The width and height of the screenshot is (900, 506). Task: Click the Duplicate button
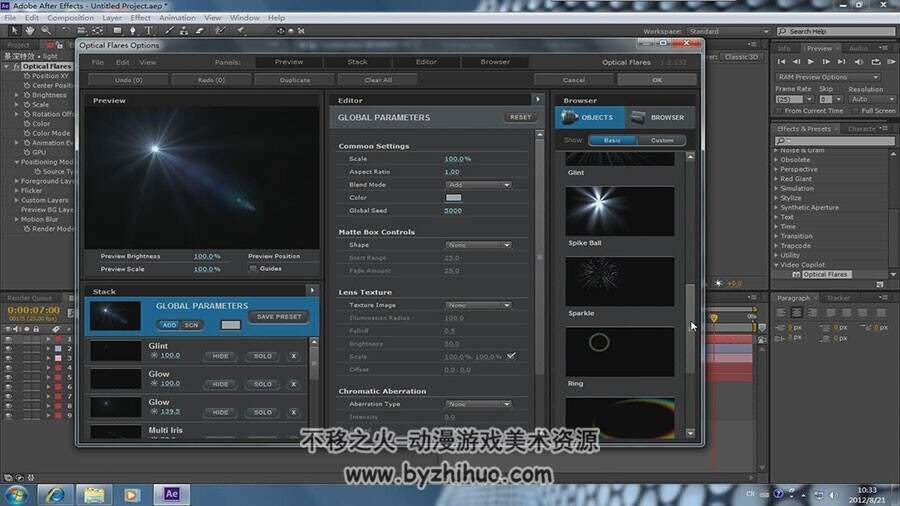(x=295, y=80)
